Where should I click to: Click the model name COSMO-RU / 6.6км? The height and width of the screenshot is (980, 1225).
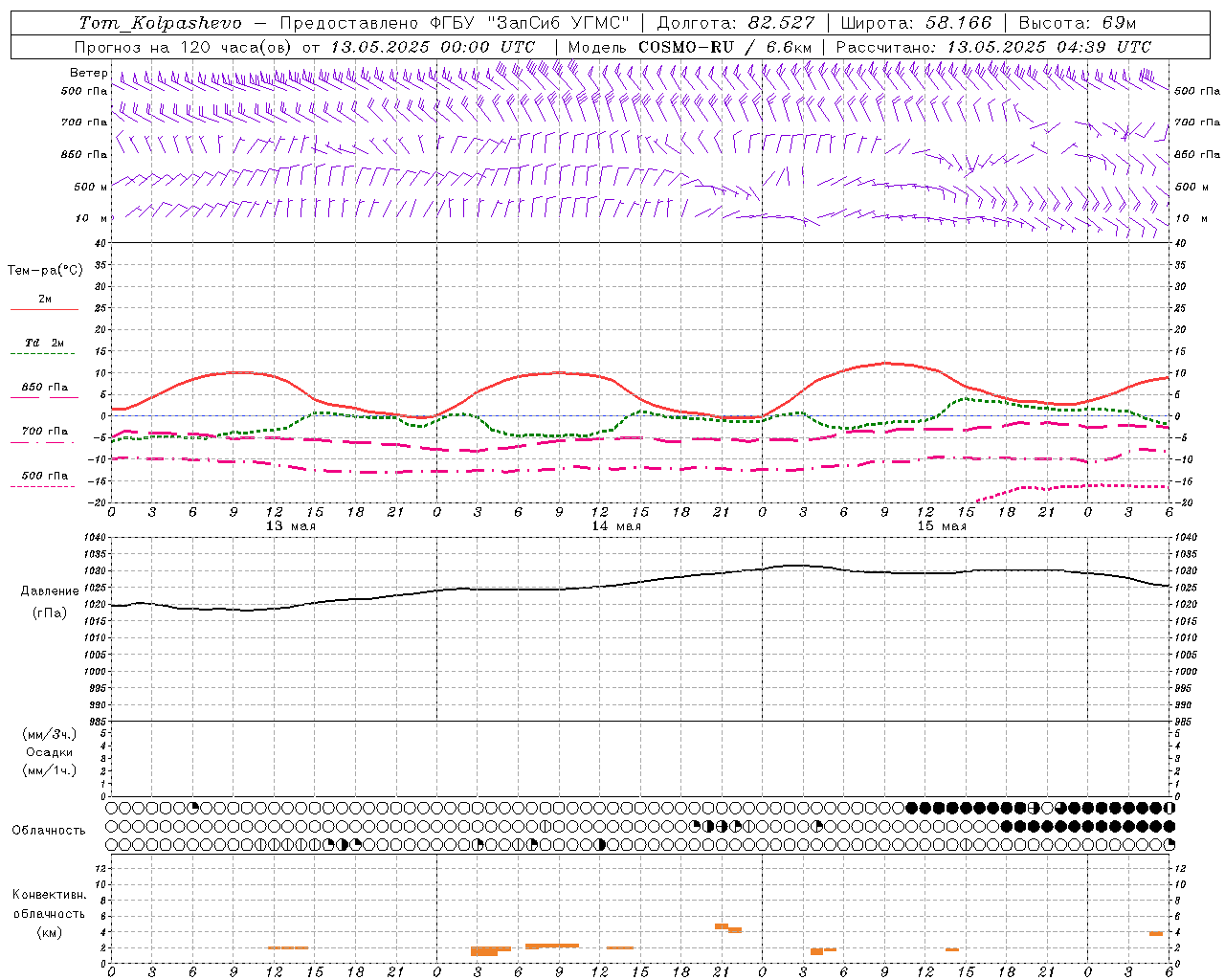[724, 47]
